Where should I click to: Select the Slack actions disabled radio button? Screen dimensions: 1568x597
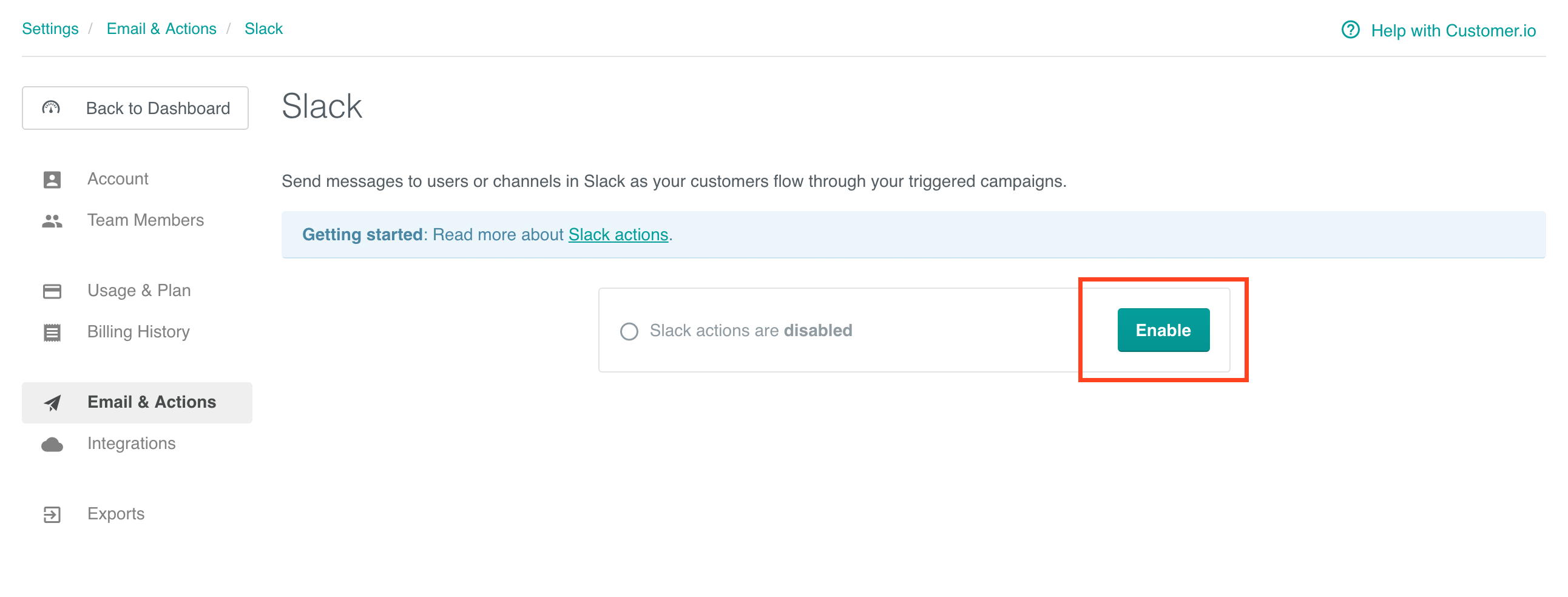[x=630, y=331]
